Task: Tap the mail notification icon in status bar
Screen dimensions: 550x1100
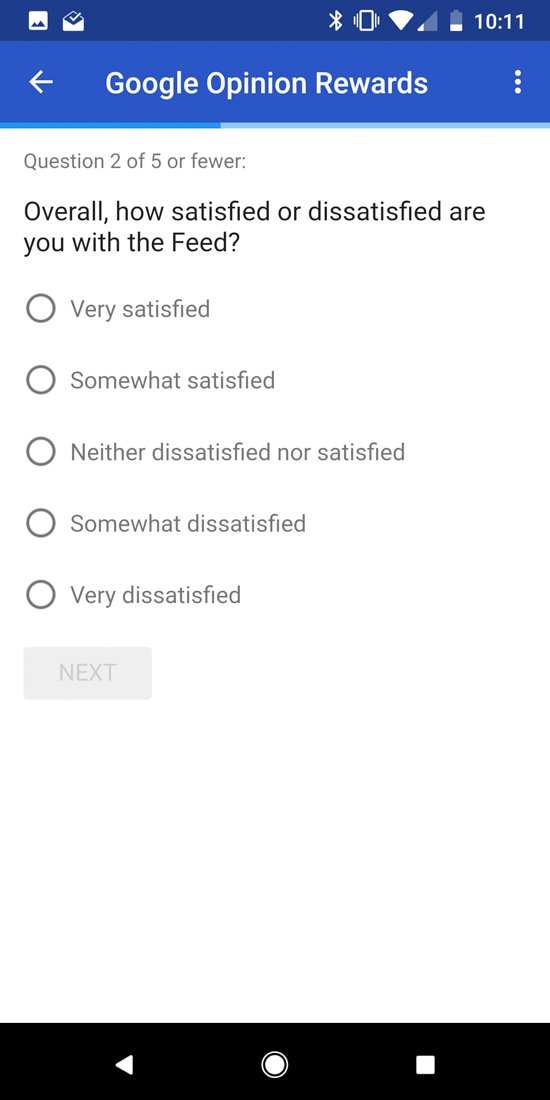Action: point(74,22)
